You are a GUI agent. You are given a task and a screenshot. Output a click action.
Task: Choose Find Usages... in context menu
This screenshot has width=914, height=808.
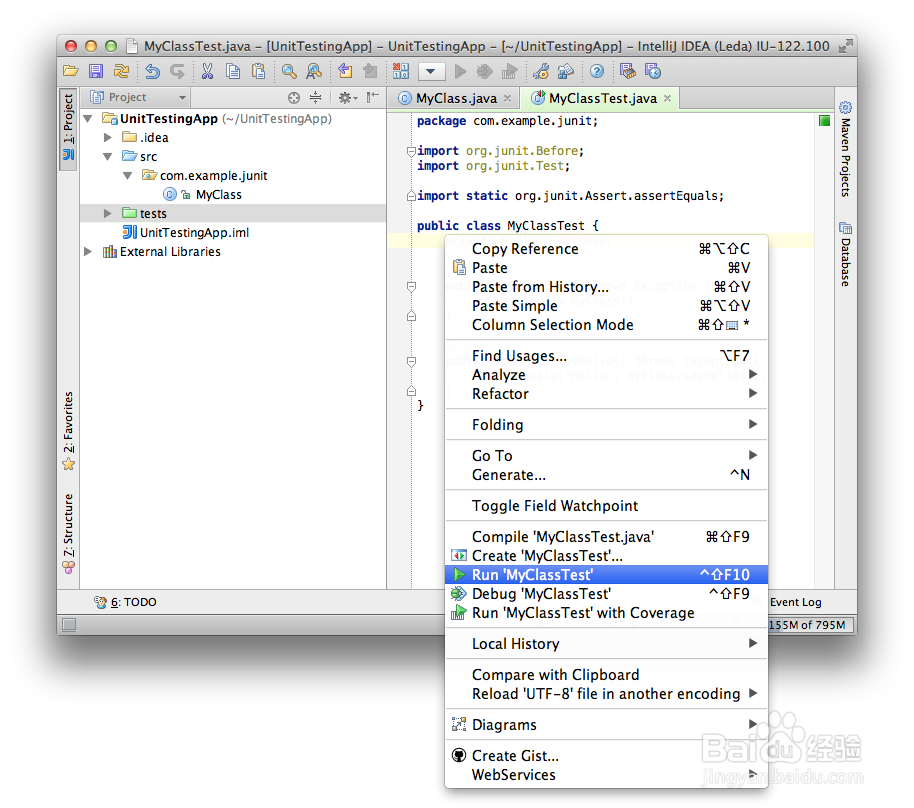tap(606, 356)
